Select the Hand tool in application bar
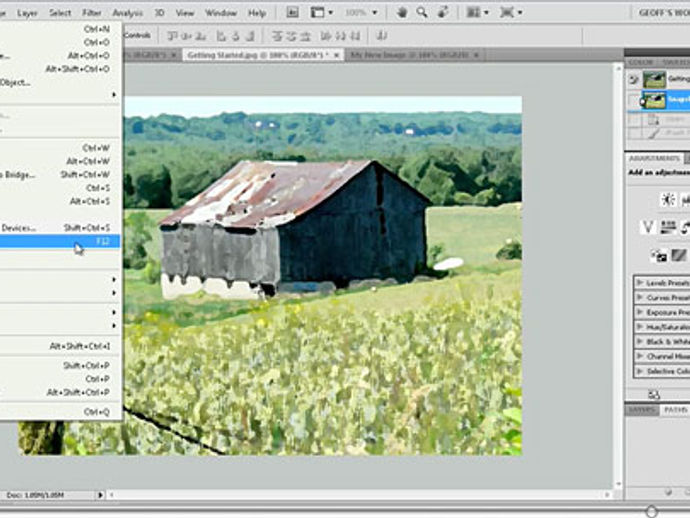 [x=402, y=13]
